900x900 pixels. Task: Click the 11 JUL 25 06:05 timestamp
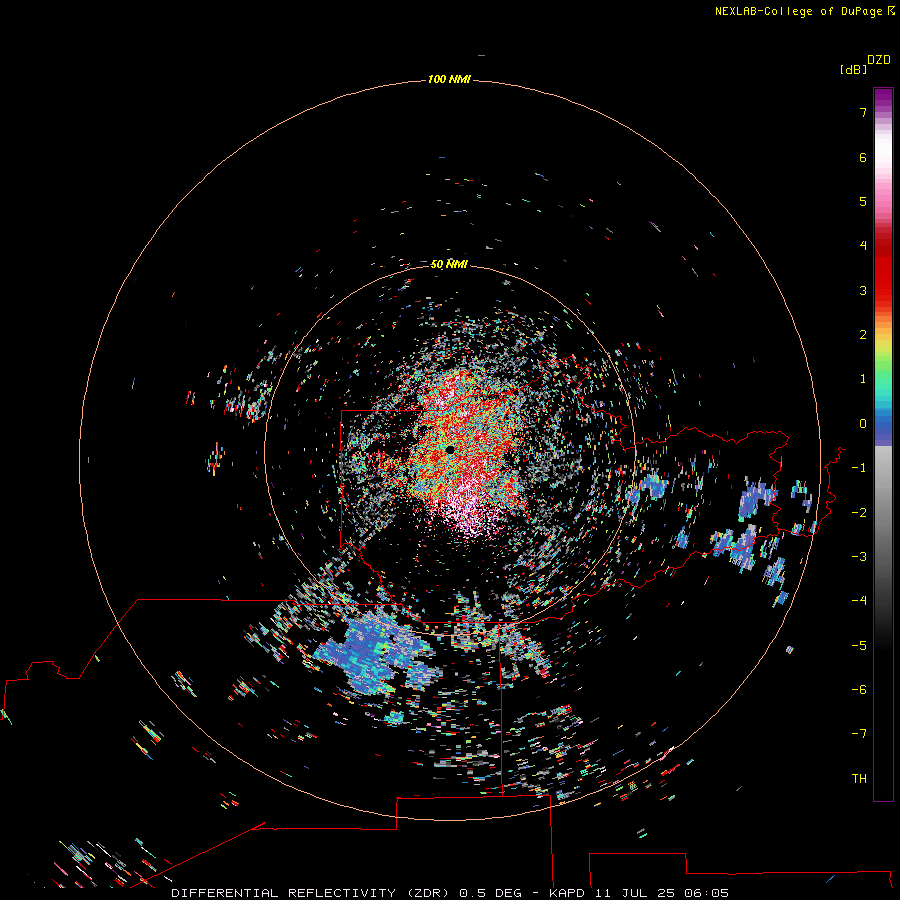coord(662,893)
